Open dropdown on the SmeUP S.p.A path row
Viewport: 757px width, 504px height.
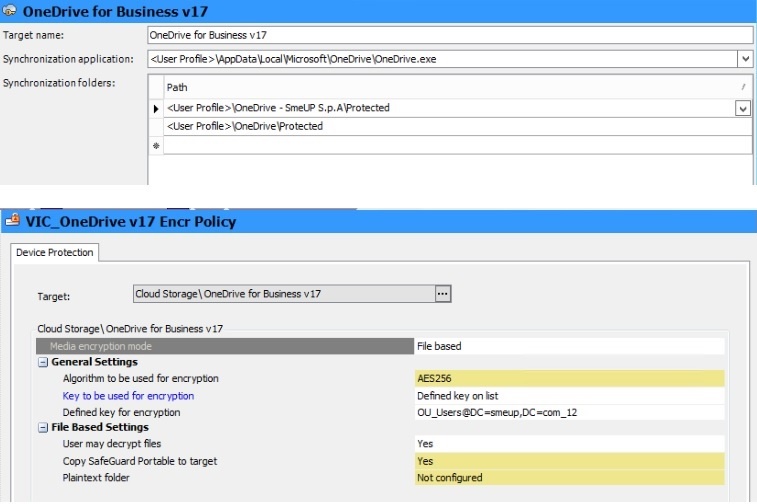coord(743,109)
